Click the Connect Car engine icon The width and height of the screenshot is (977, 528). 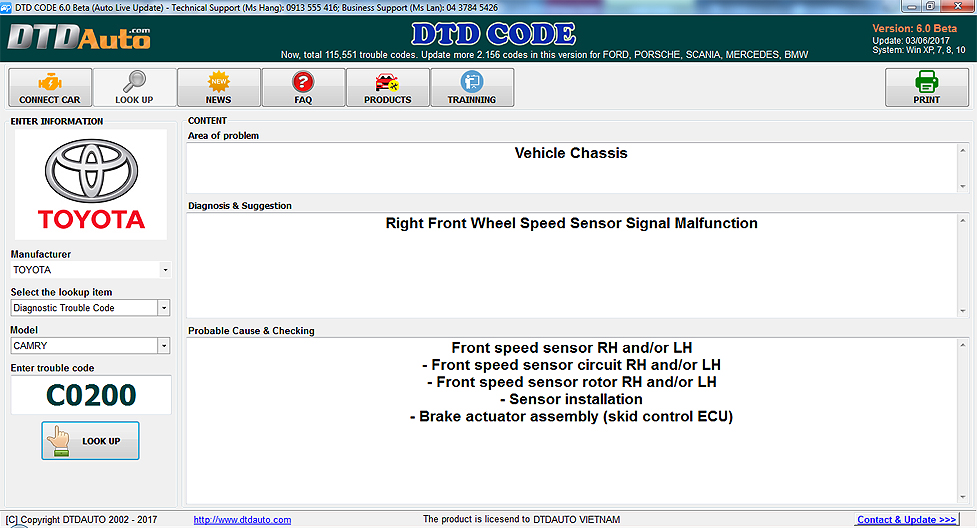[x=50, y=82]
